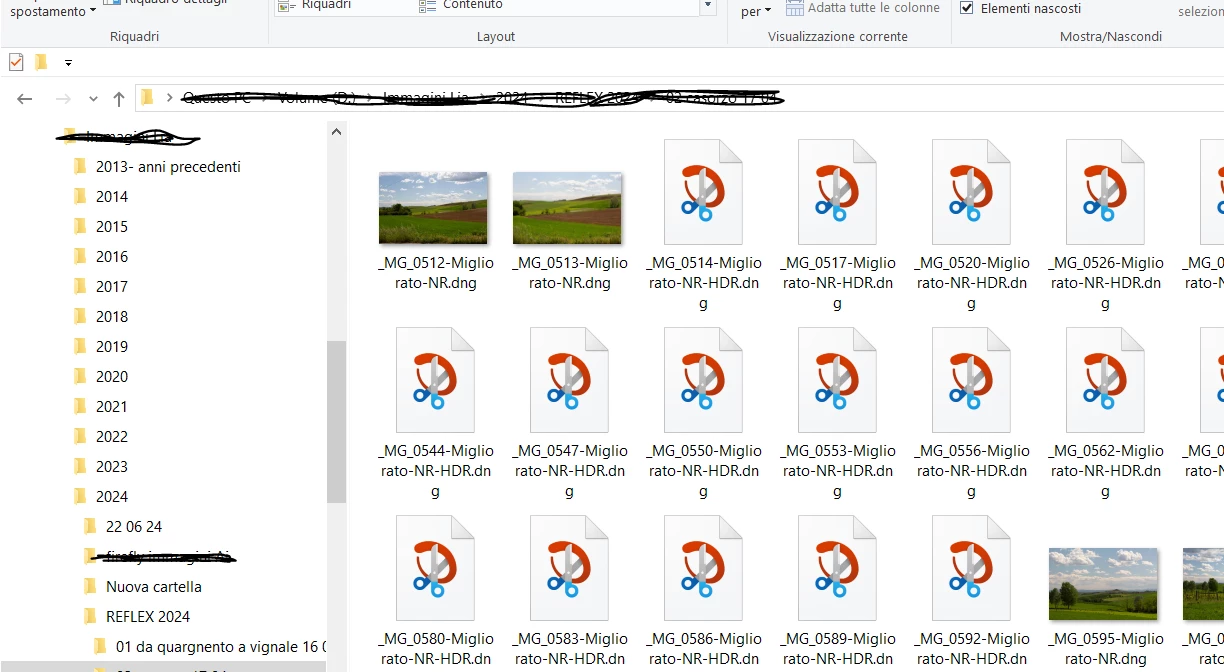The image size is (1224, 672).
Task: Select _MG_0517-Migliorato-NR-HDR.dng file icon
Action: (837, 192)
